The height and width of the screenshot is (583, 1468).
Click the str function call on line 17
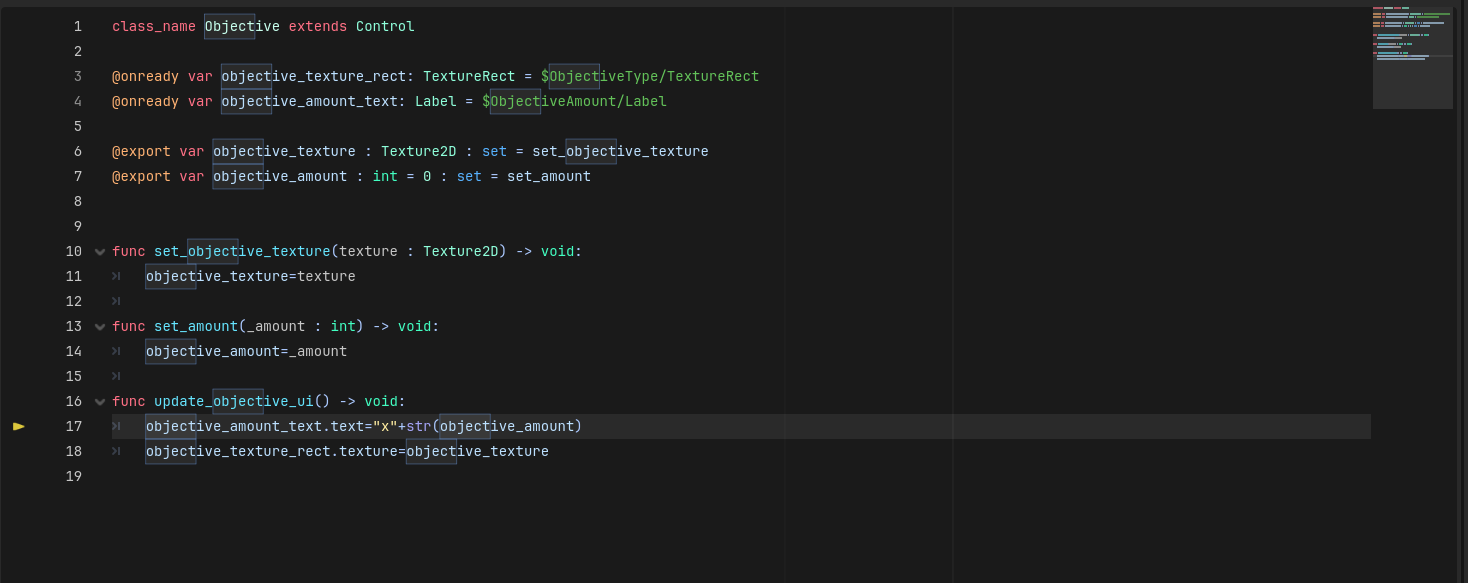coord(419,426)
